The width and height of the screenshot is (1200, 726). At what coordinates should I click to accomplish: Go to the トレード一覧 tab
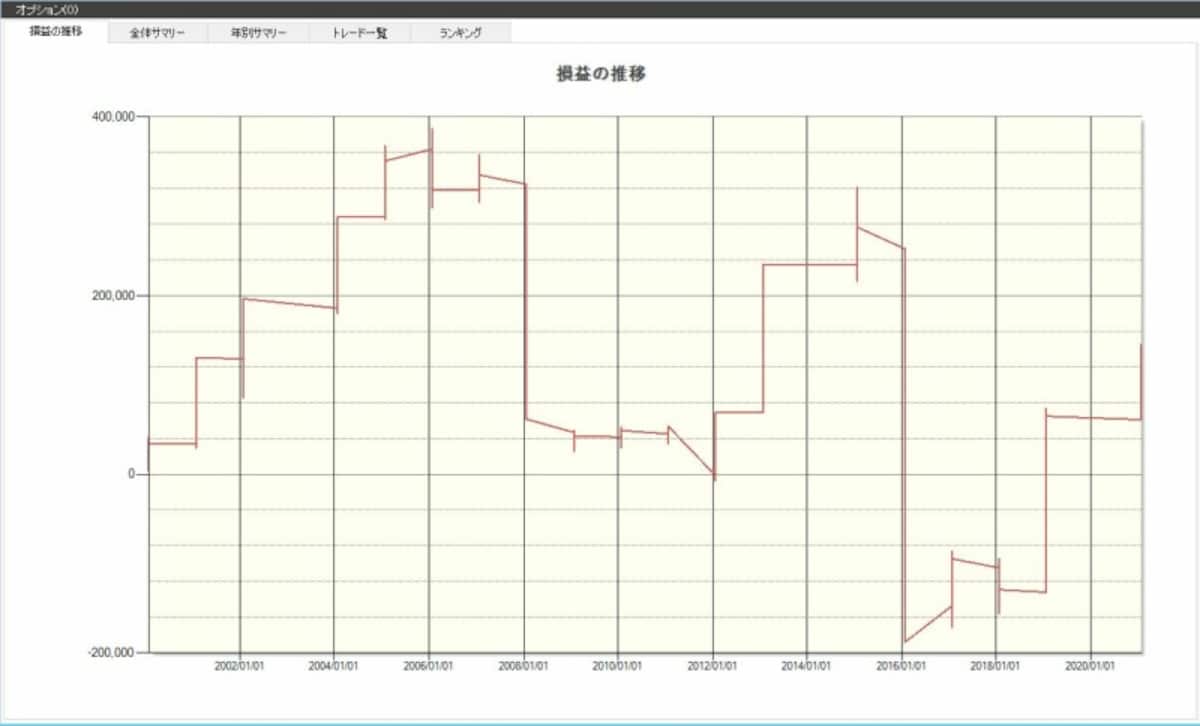[x=359, y=33]
